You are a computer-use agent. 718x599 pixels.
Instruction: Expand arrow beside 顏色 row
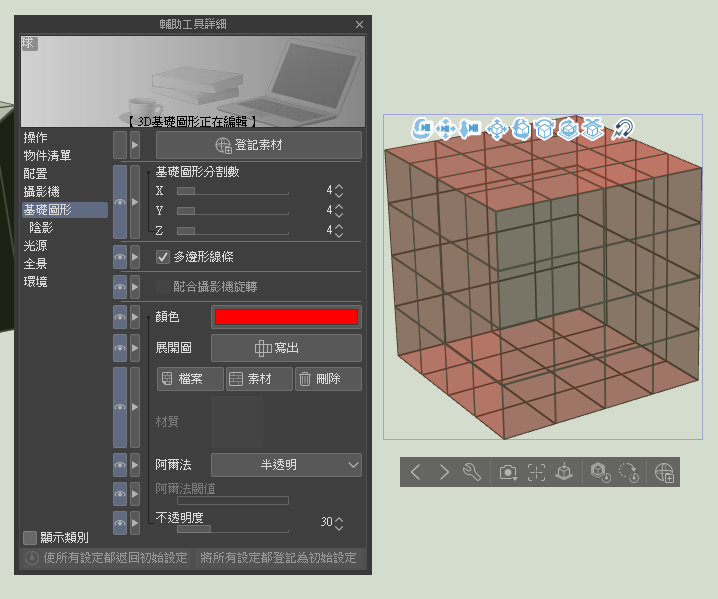point(135,317)
